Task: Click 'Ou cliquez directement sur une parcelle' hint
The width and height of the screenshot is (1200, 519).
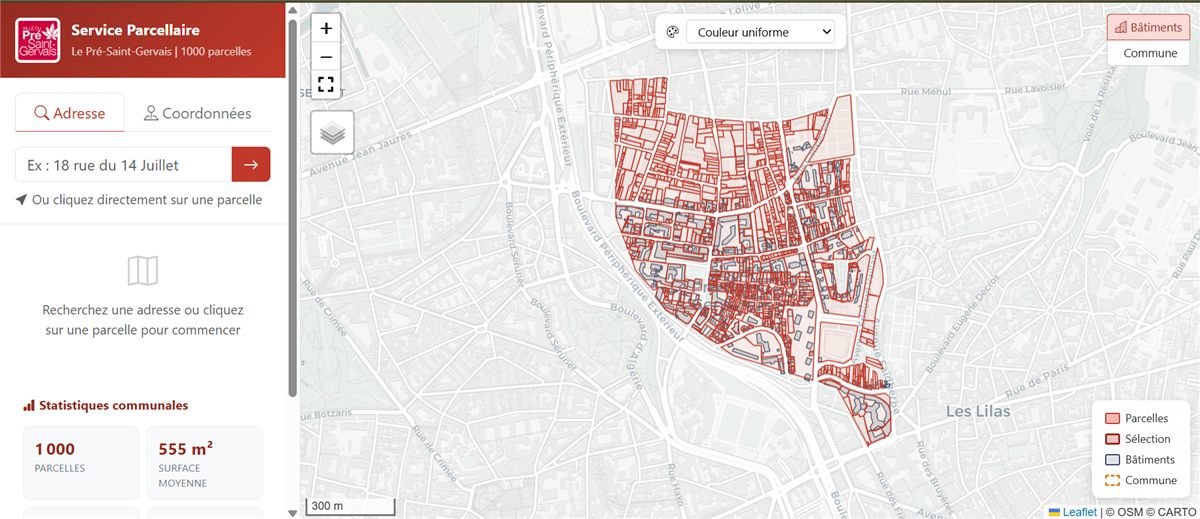Action: (147, 199)
